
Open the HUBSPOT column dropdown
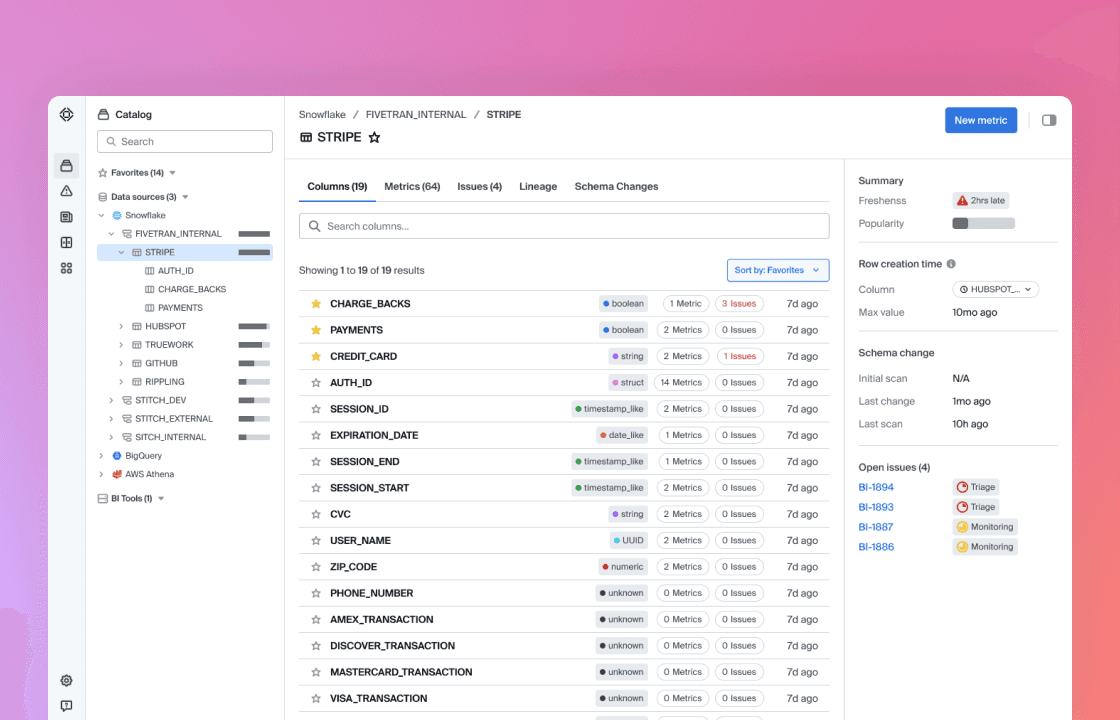tap(995, 289)
